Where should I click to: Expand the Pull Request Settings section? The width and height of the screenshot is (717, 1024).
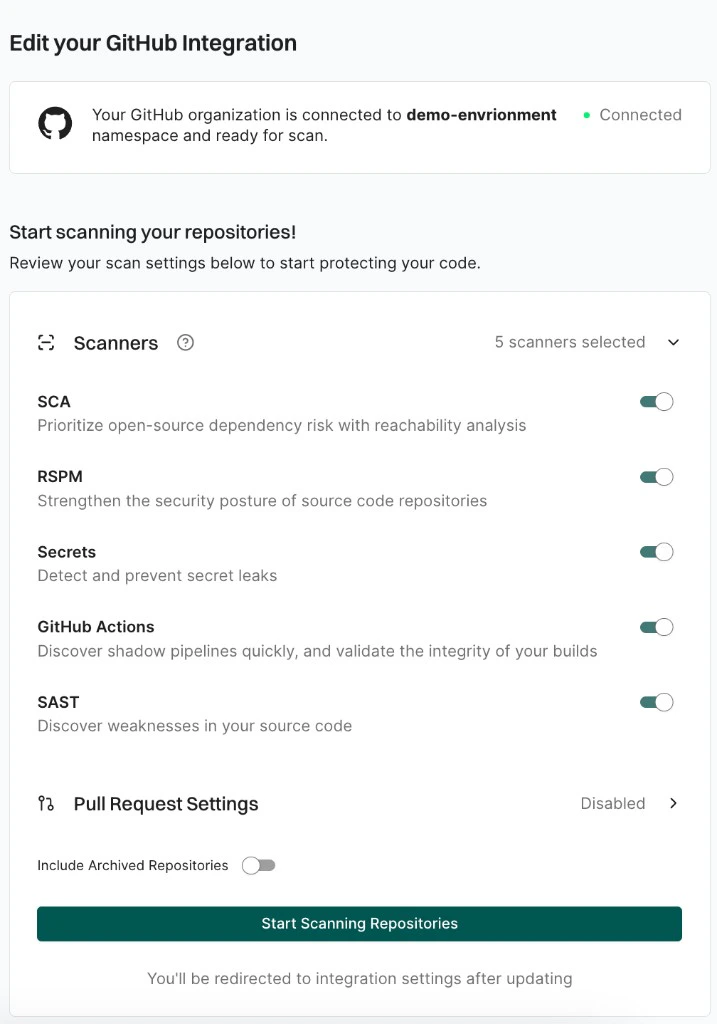click(165, 803)
